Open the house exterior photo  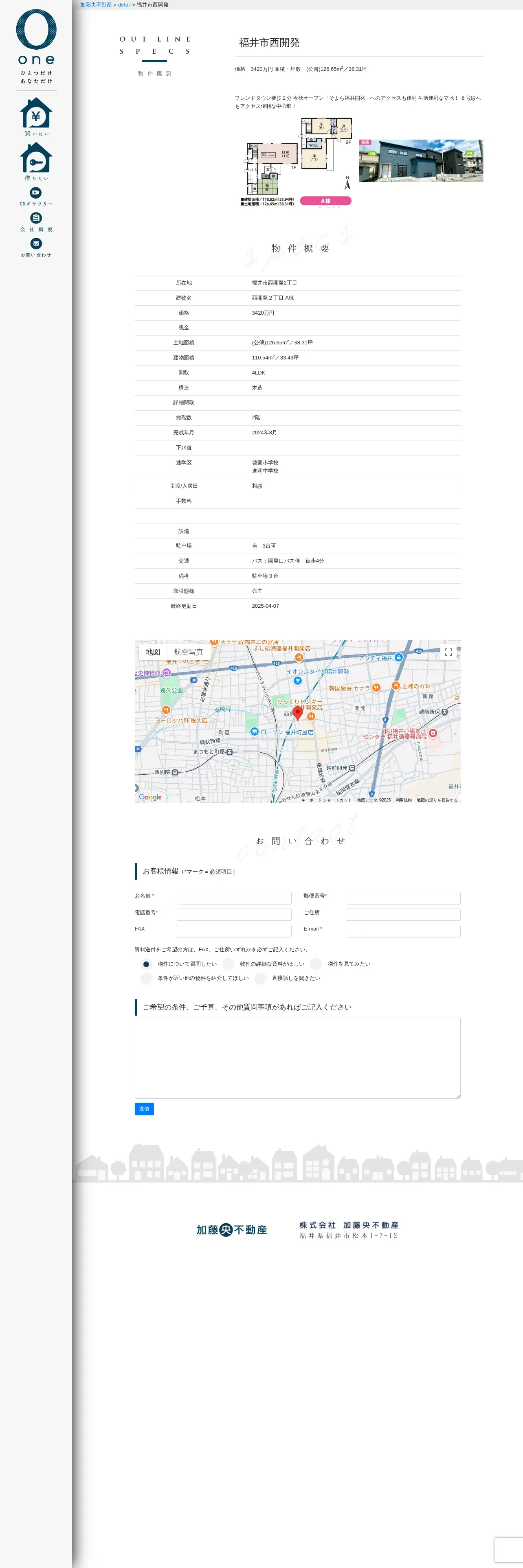pyautogui.click(x=421, y=161)
